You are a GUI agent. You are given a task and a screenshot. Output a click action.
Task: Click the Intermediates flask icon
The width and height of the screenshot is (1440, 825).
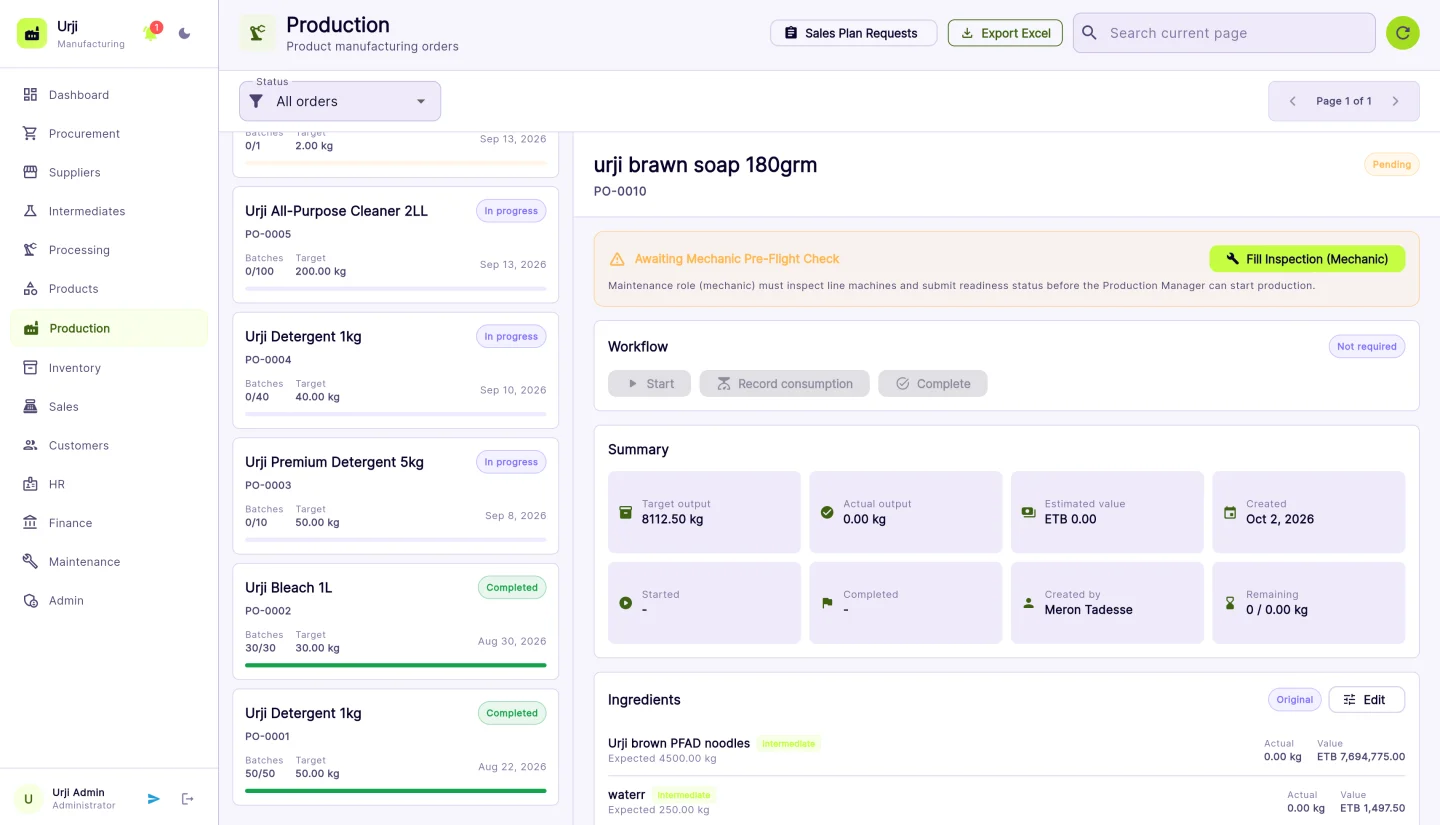(30, 211)
